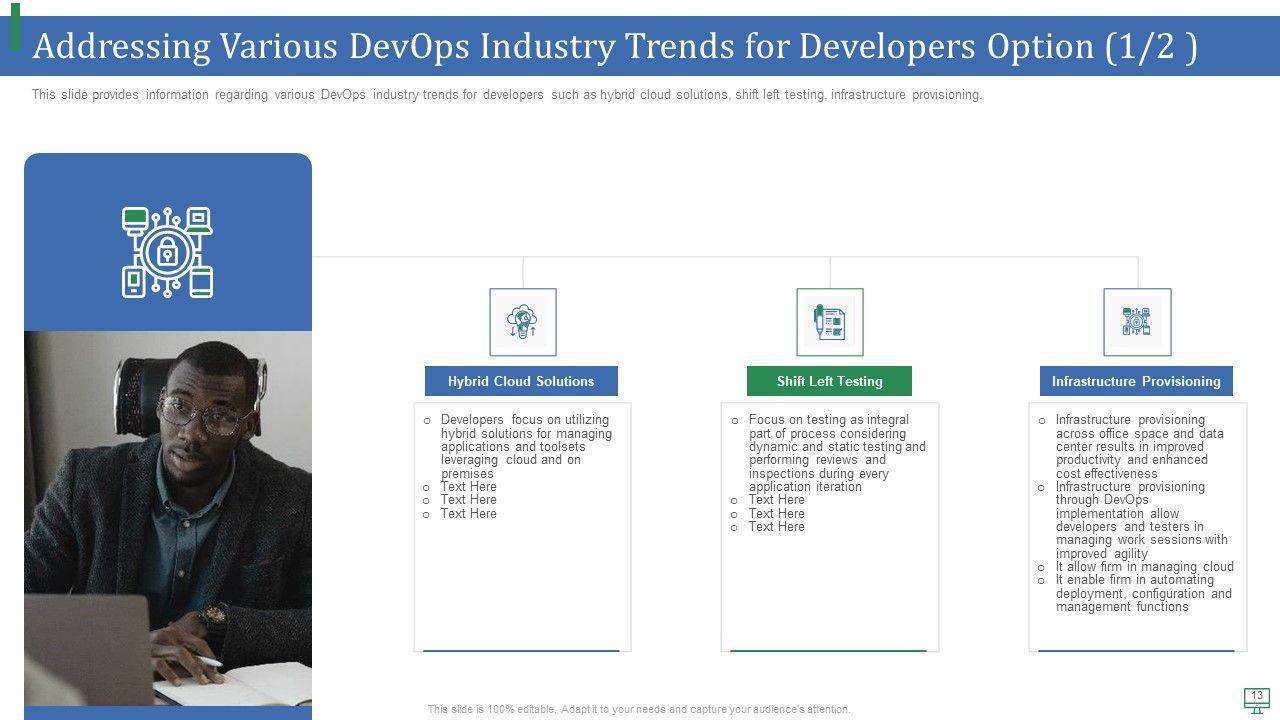Click the green Shift Left Testing label
This screenshot has height=720, width=1280.
click(x=829, y=381)
